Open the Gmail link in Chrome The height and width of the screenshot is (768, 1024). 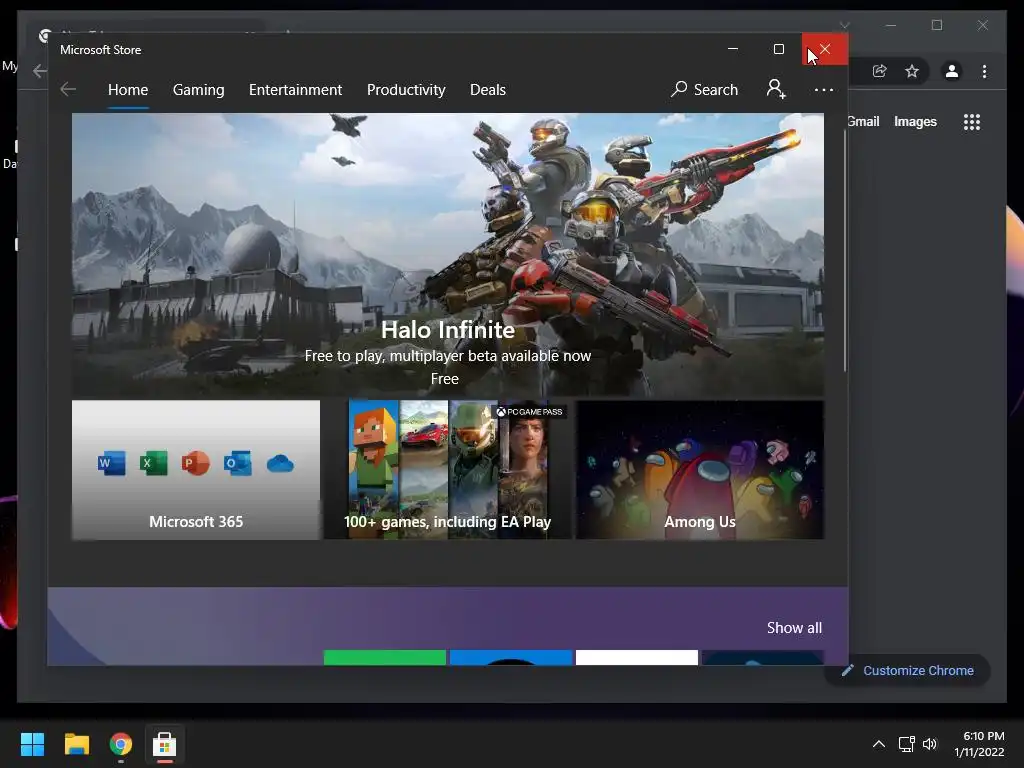863,121
